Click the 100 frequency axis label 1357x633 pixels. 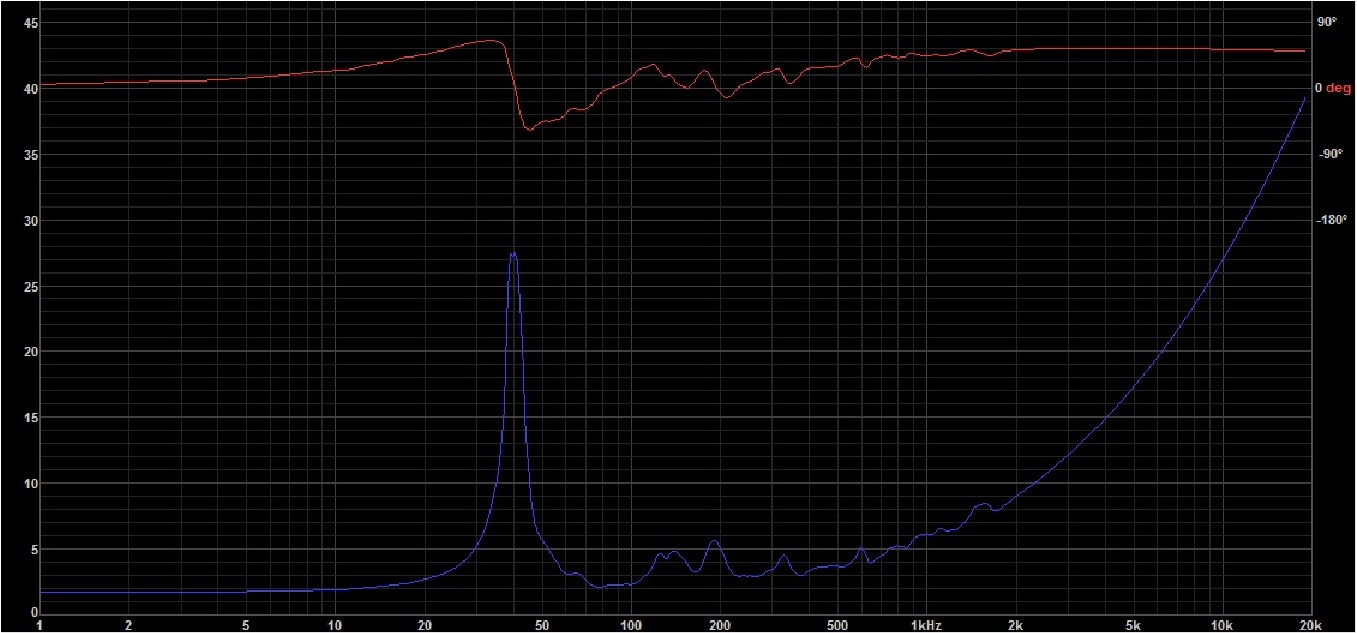click(631, 625)
